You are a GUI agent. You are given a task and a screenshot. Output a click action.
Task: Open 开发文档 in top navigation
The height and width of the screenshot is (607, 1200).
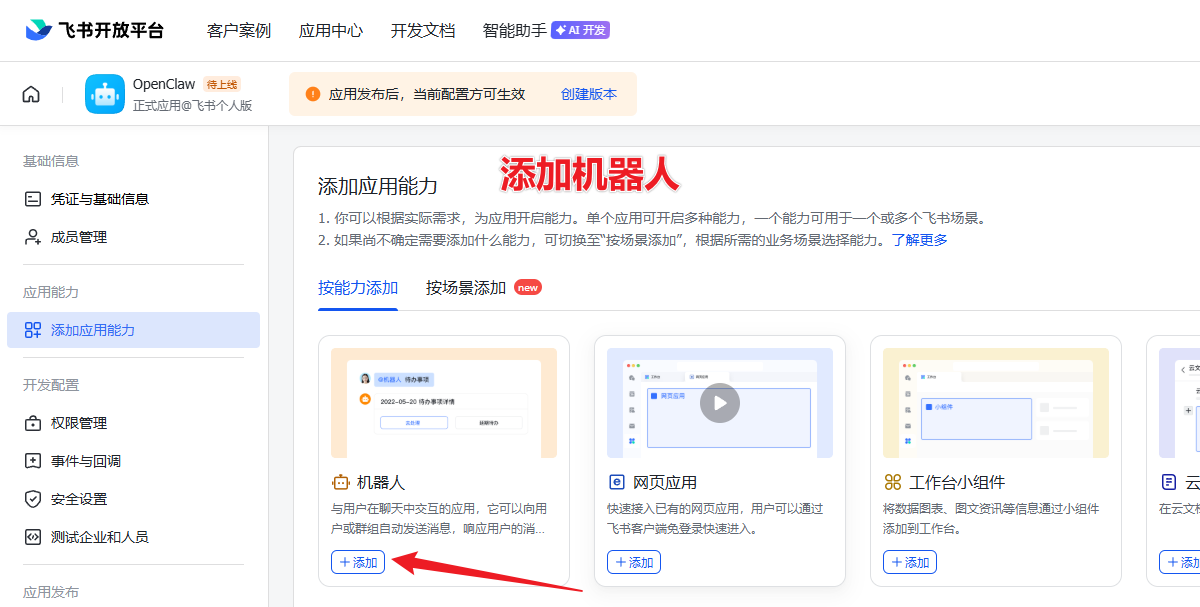click(422, 30)
